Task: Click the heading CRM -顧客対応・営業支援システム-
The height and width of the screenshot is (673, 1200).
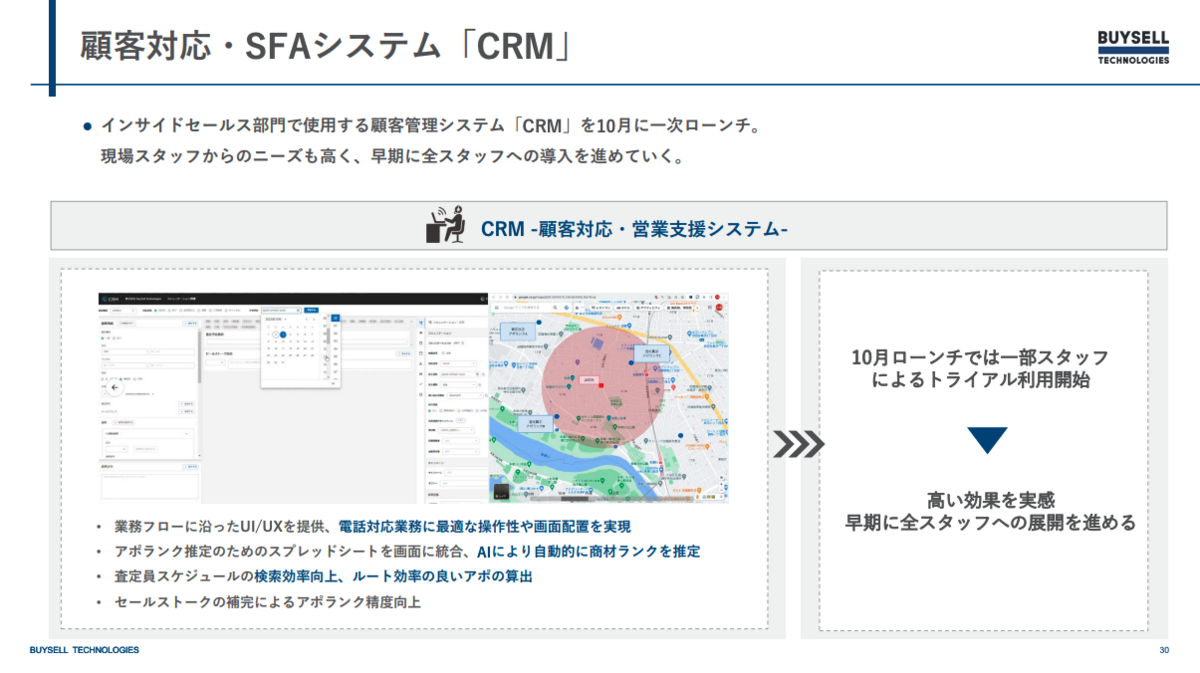Action: click(x=634, y=229)
